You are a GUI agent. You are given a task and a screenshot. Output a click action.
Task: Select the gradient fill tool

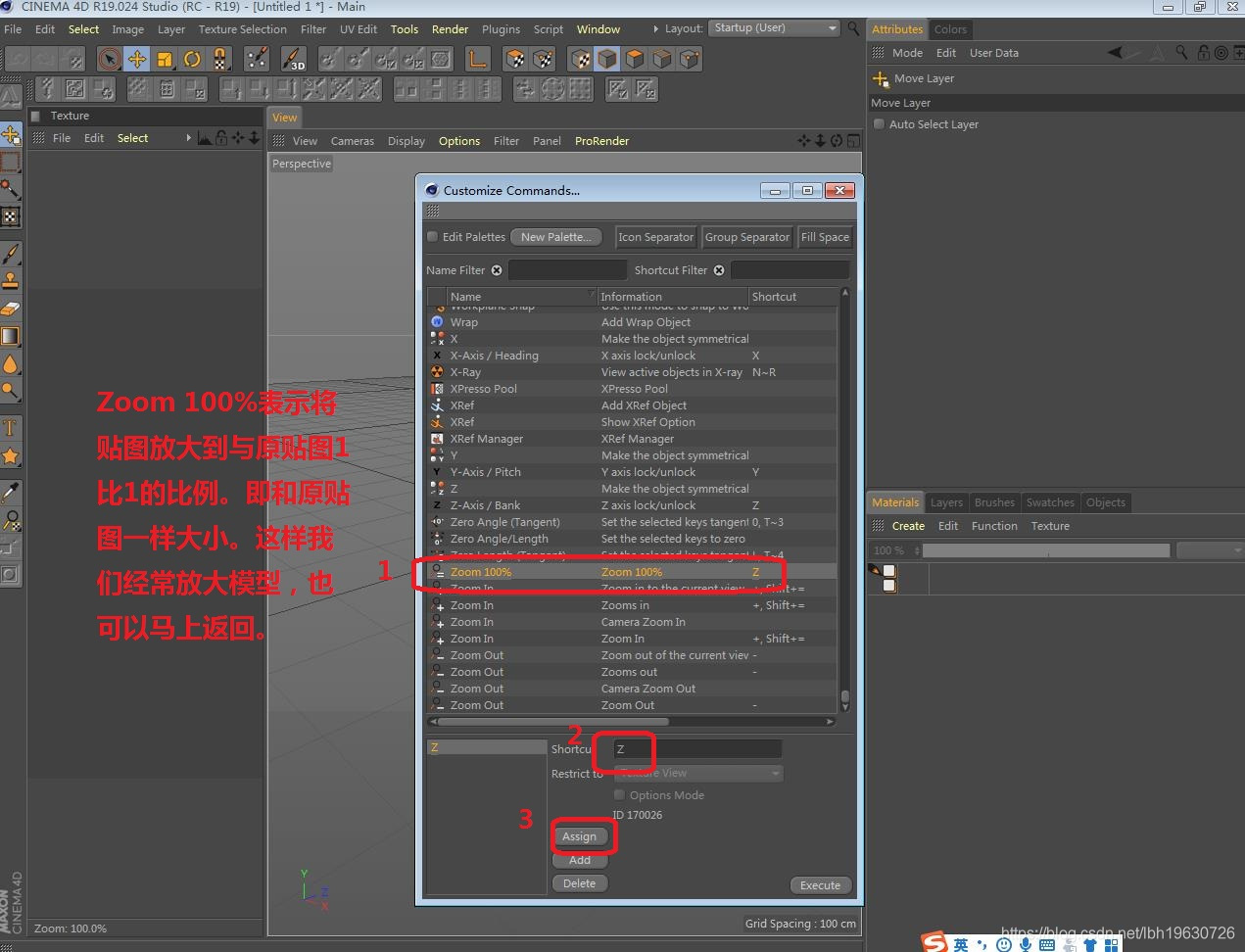(11, 336)
